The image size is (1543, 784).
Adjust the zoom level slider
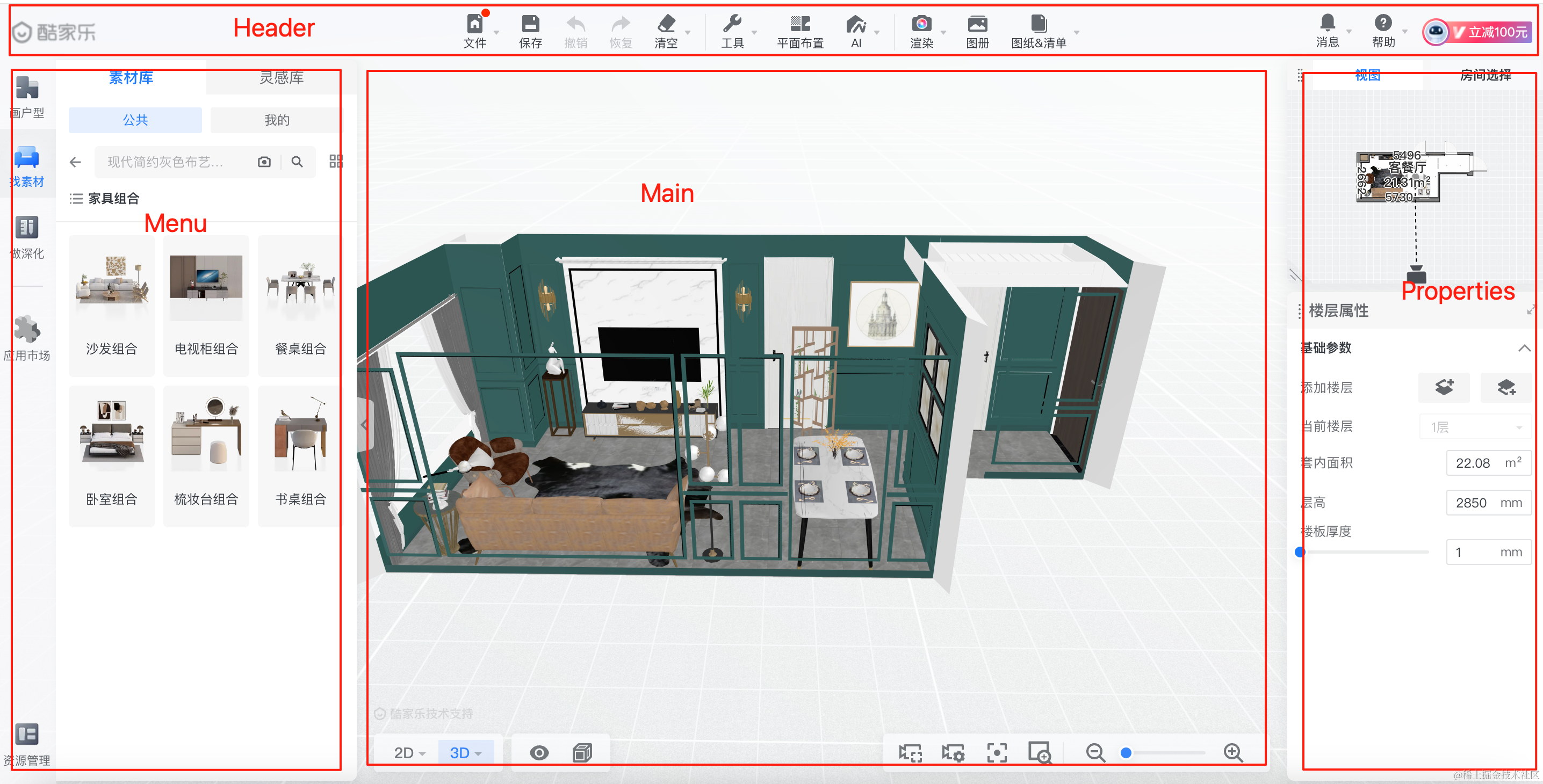coord(1126,753)
